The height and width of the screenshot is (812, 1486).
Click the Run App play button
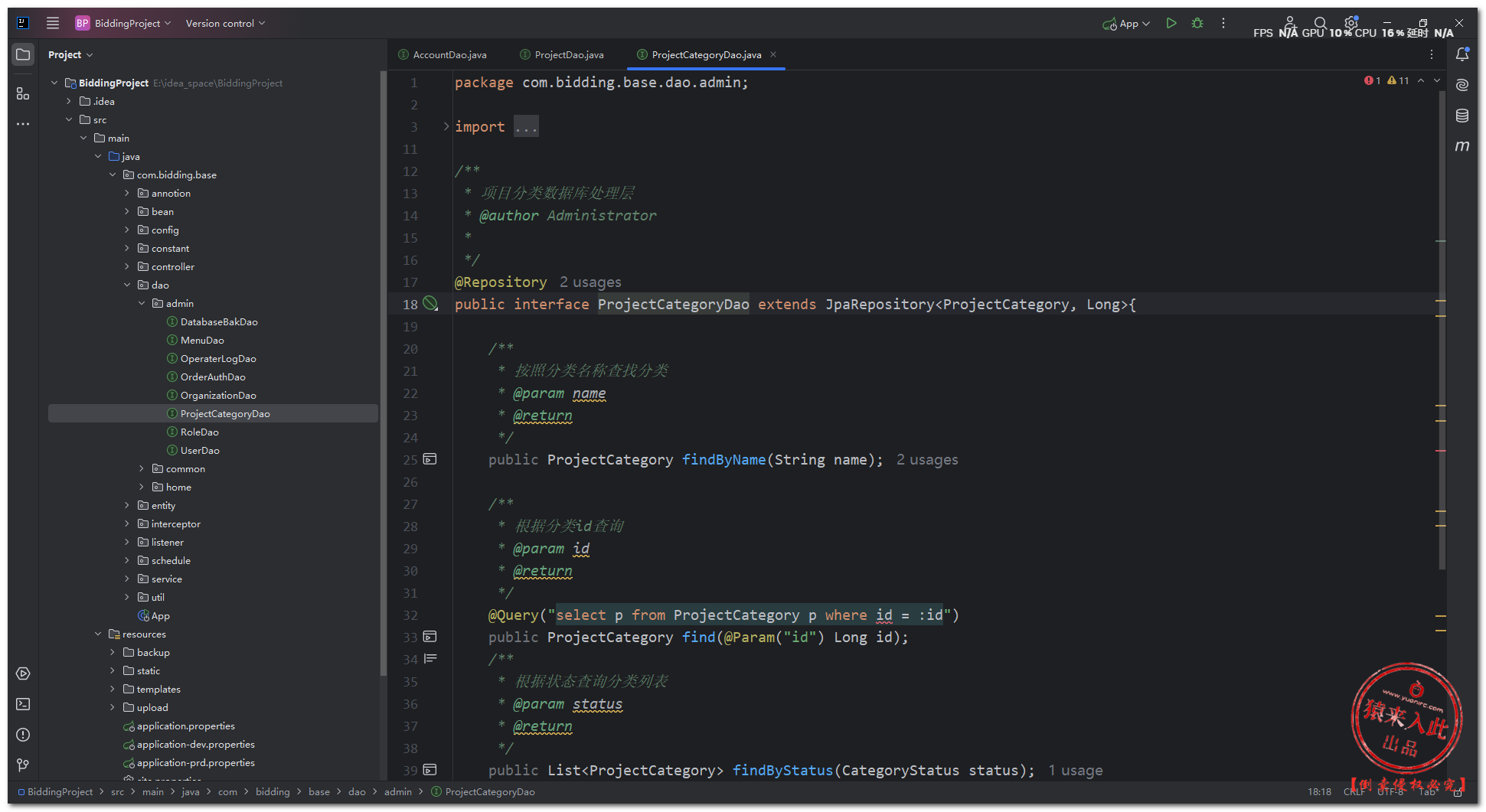(1171, 24)
